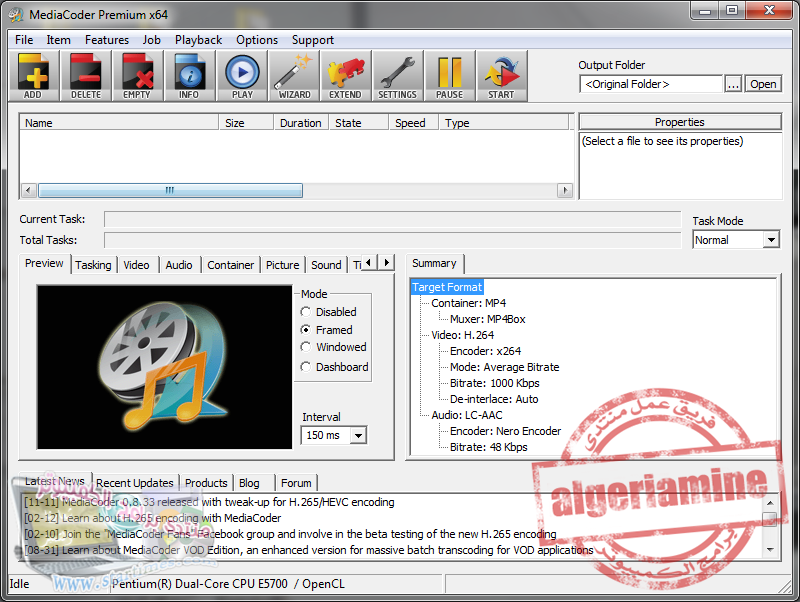The height and width of the screenshot is (602, 800).
Task: Open the File menu
Action: click(x=24, y=40)
